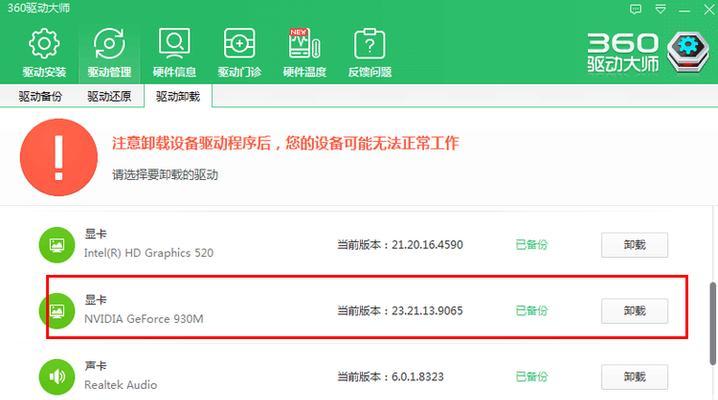The height and width of the screenshot is (400, 718).
Task: Click version text 23.21.13.9065
Action: [427, 311]
